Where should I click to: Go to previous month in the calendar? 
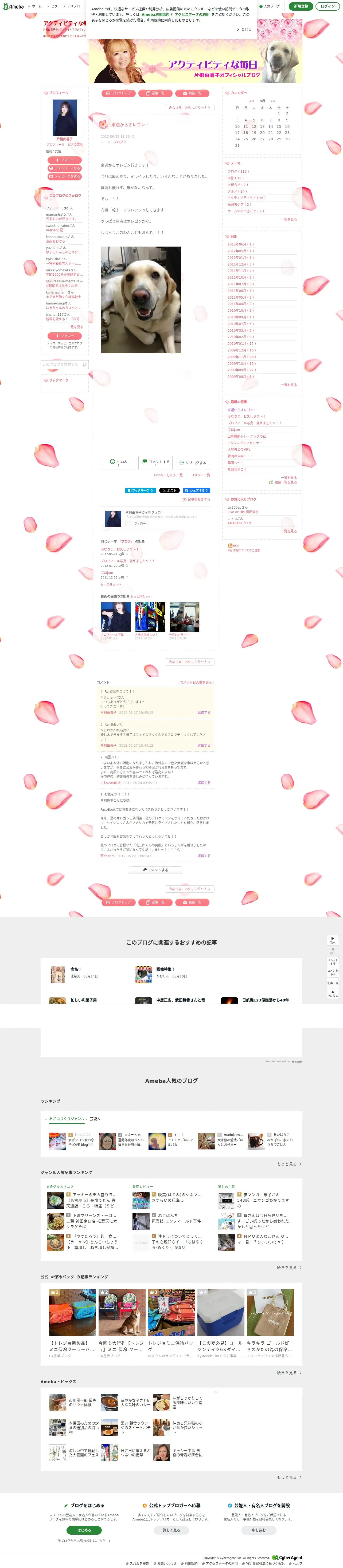pos(252,101)
